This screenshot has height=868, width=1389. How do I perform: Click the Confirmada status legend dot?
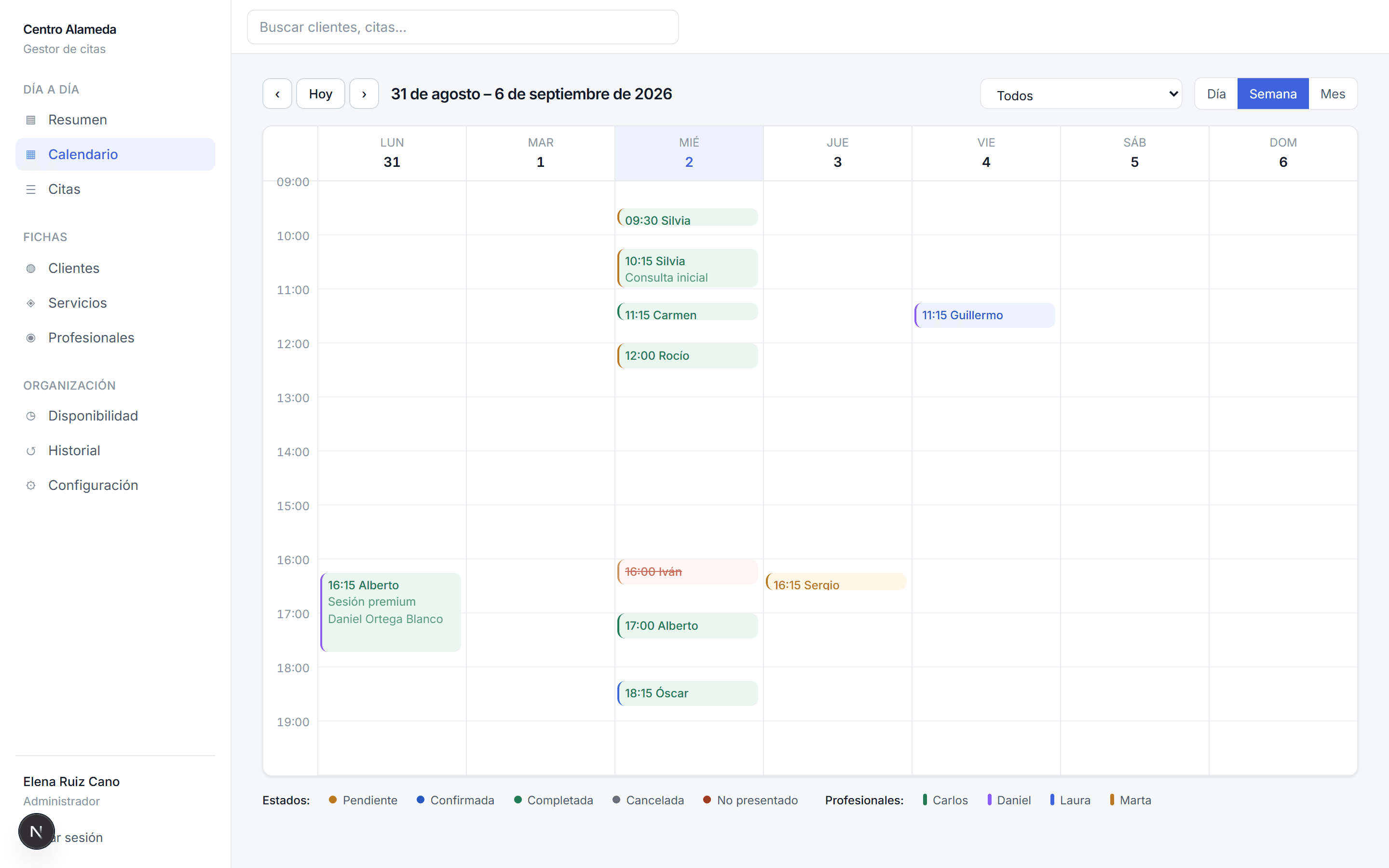pos(421,800)
